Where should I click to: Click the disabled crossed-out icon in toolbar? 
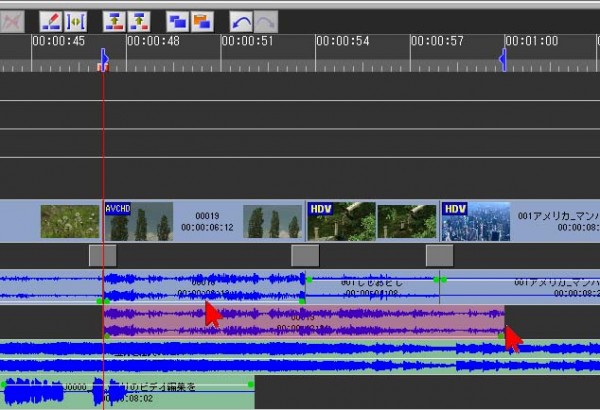[x=14, y=20]
